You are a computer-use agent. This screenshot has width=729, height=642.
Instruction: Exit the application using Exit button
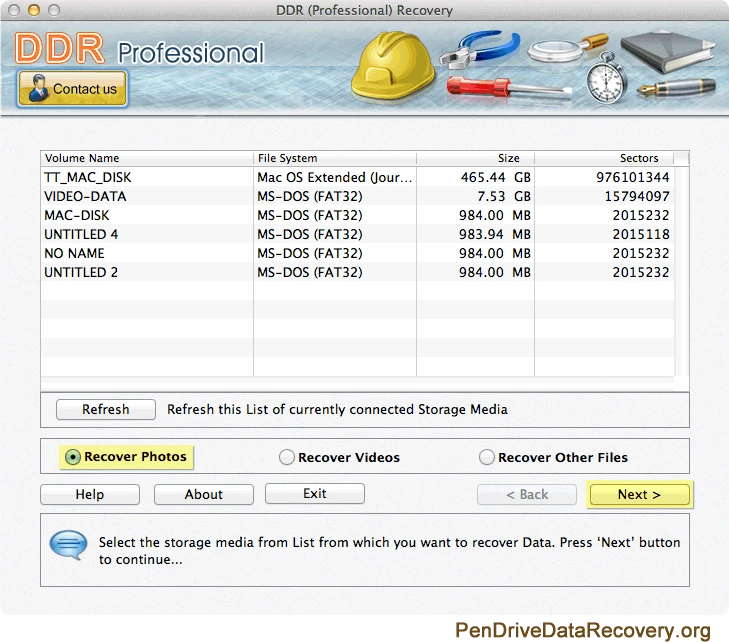[315, 493]
